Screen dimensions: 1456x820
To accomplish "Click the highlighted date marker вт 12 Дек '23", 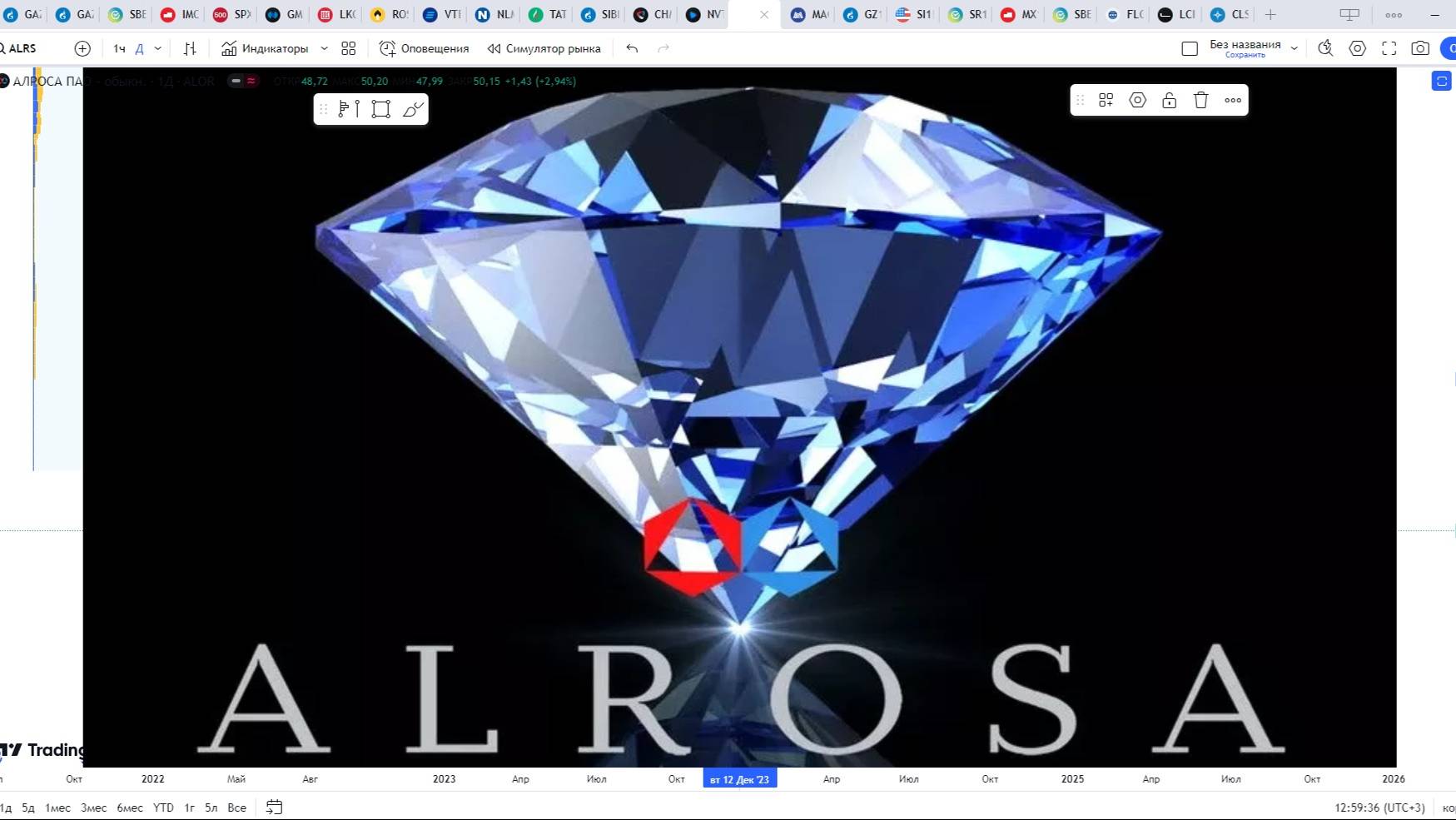I will [x=740, y=779].
